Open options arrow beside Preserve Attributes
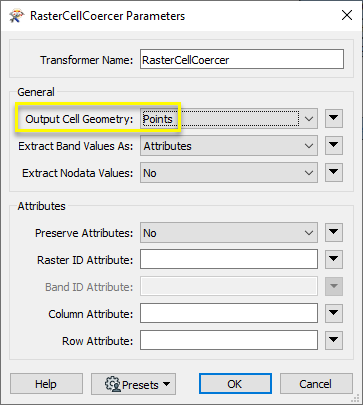The height and width of the screenshot is (405, 363). pos(334,233)
